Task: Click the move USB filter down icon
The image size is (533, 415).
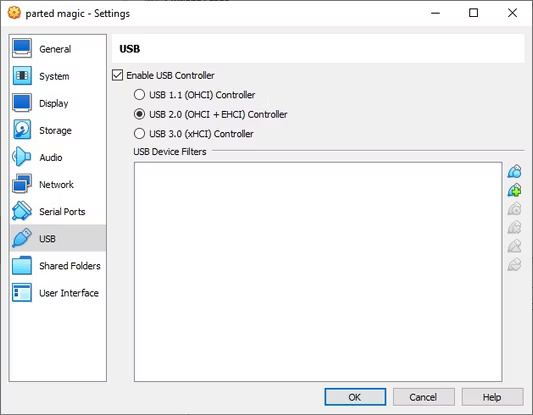Action: pyautogui.click(x=514, y=264)
